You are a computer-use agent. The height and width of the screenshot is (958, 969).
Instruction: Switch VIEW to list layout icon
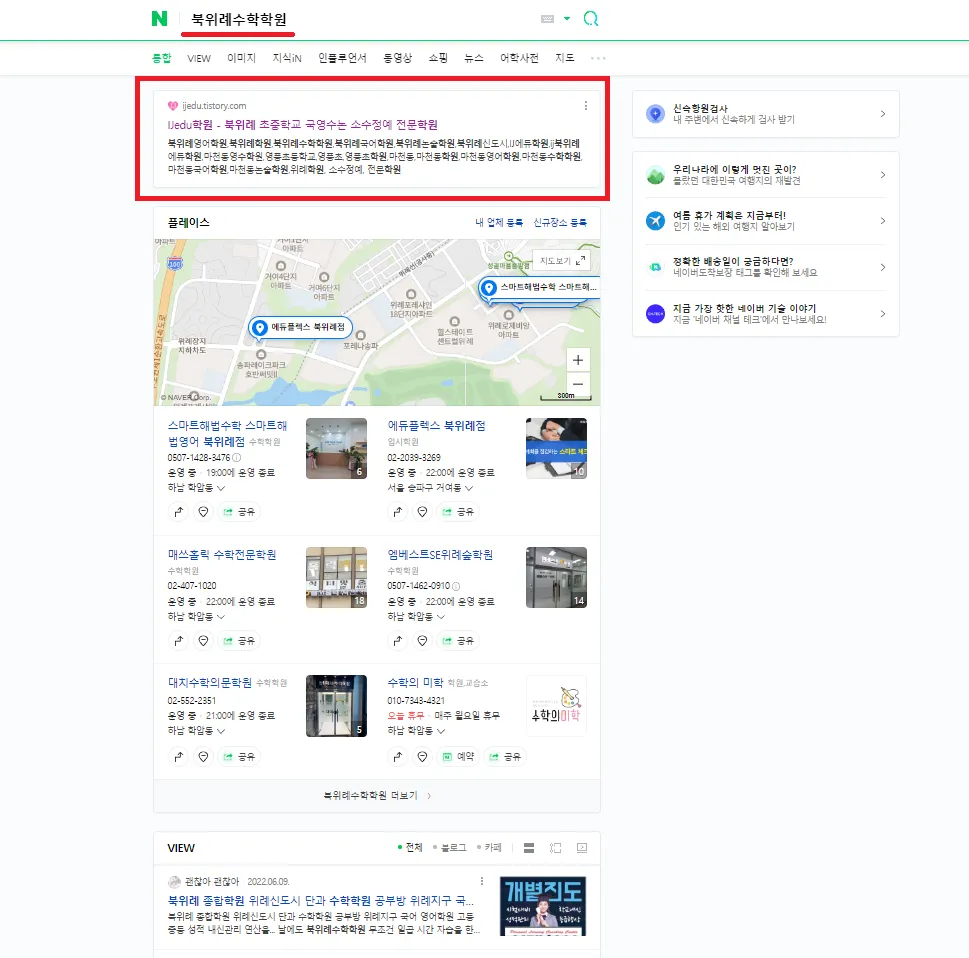pyautogui.click(x=529, y=848)
